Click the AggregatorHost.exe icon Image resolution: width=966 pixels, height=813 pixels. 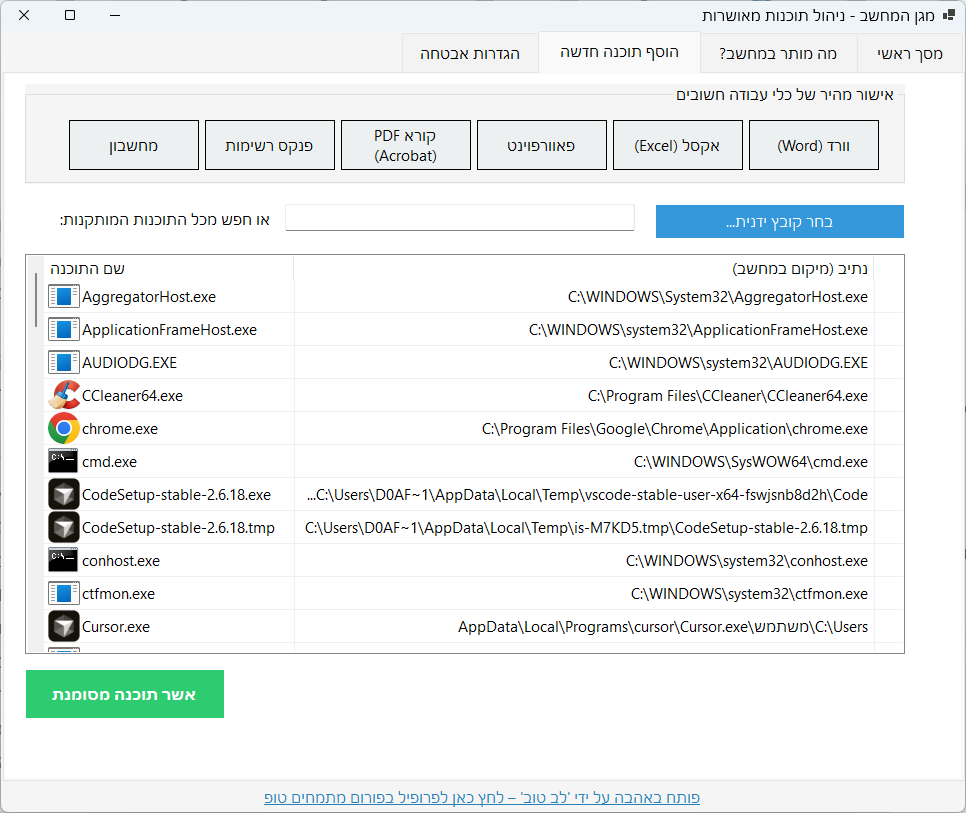(64, 297)
